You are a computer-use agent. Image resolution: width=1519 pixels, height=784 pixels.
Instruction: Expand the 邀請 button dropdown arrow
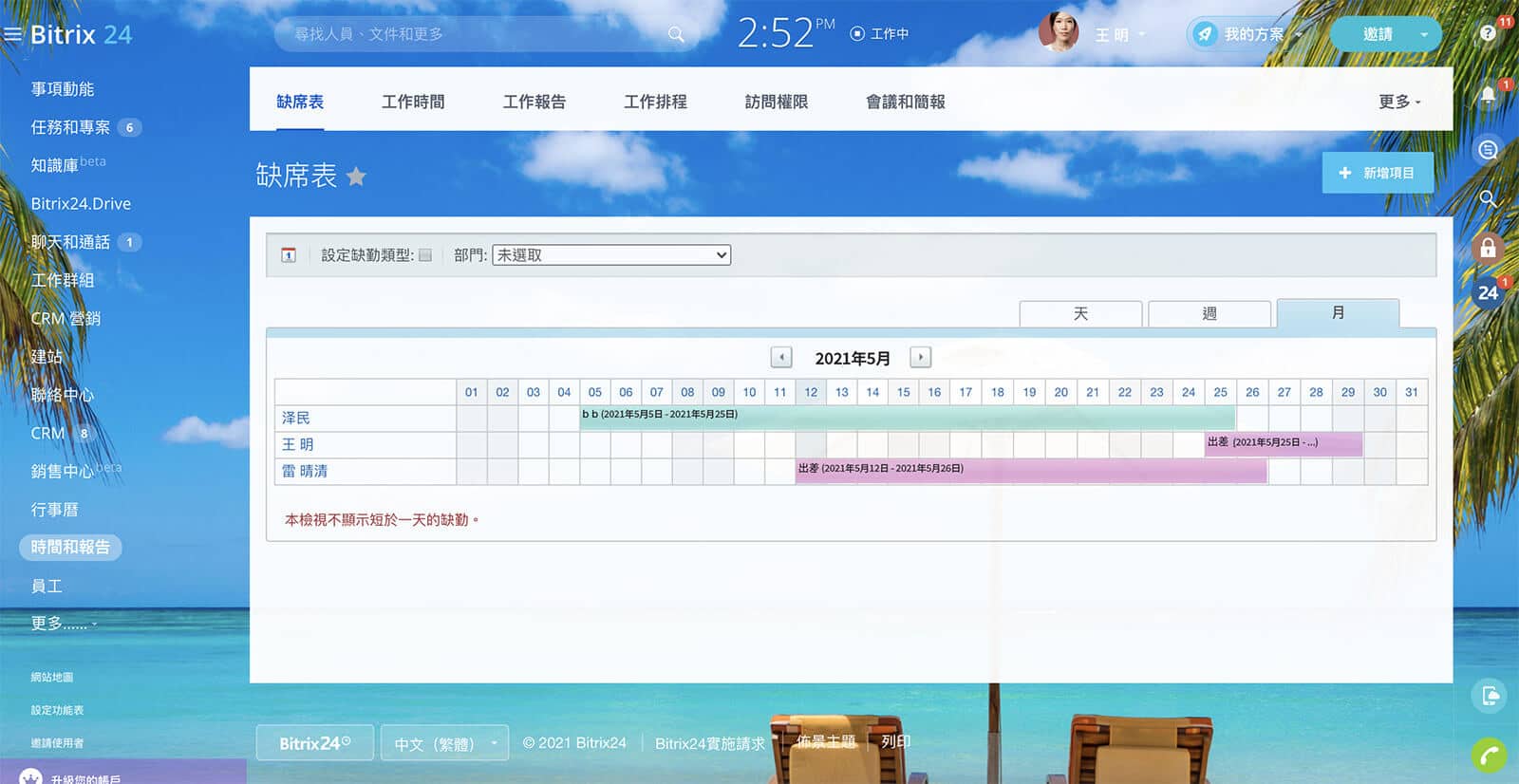[1424, 34]
